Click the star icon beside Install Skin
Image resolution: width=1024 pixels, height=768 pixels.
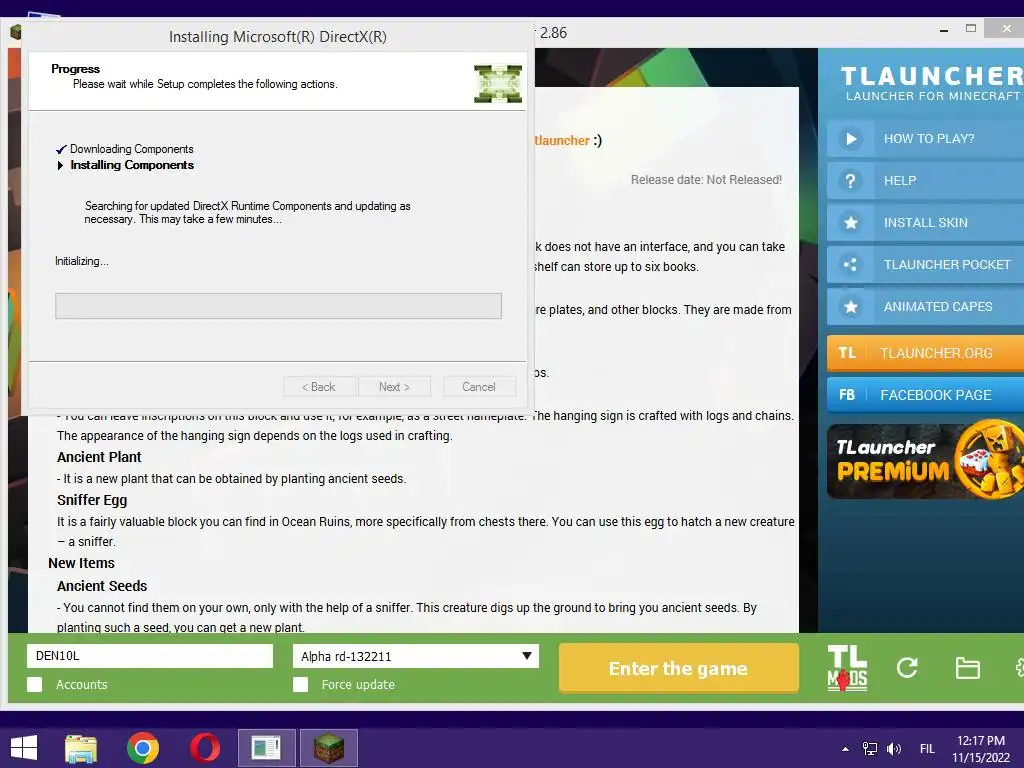tap(850, 223)
